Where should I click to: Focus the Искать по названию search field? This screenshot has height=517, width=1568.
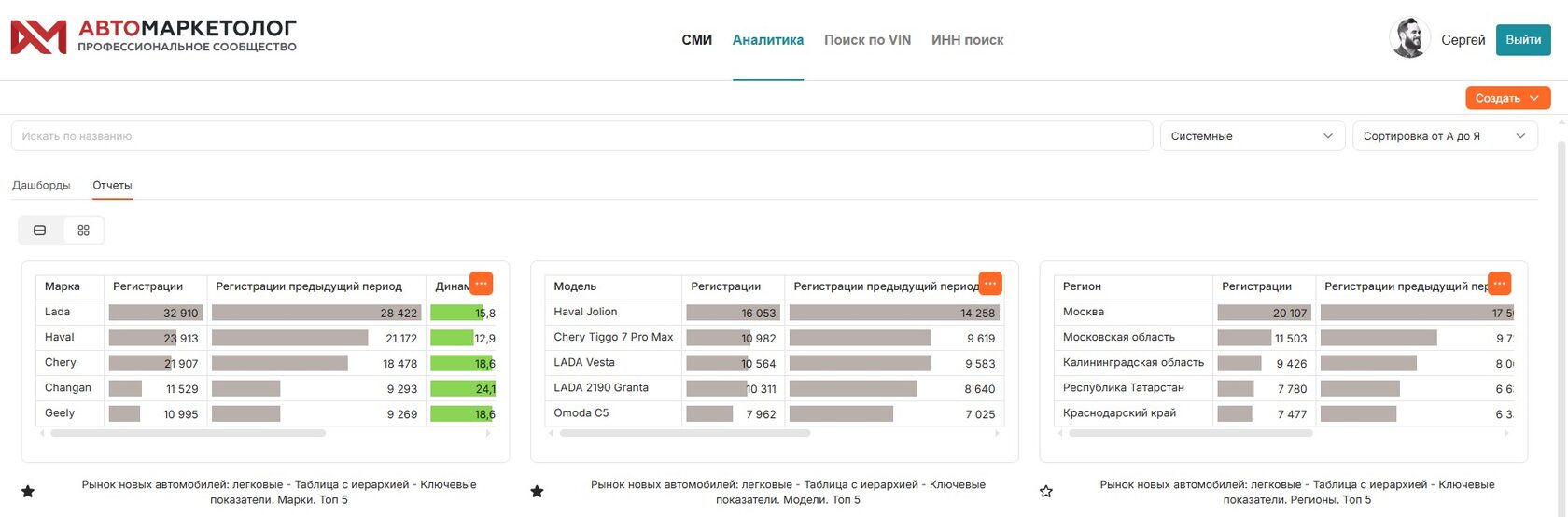tap(581, 136)
